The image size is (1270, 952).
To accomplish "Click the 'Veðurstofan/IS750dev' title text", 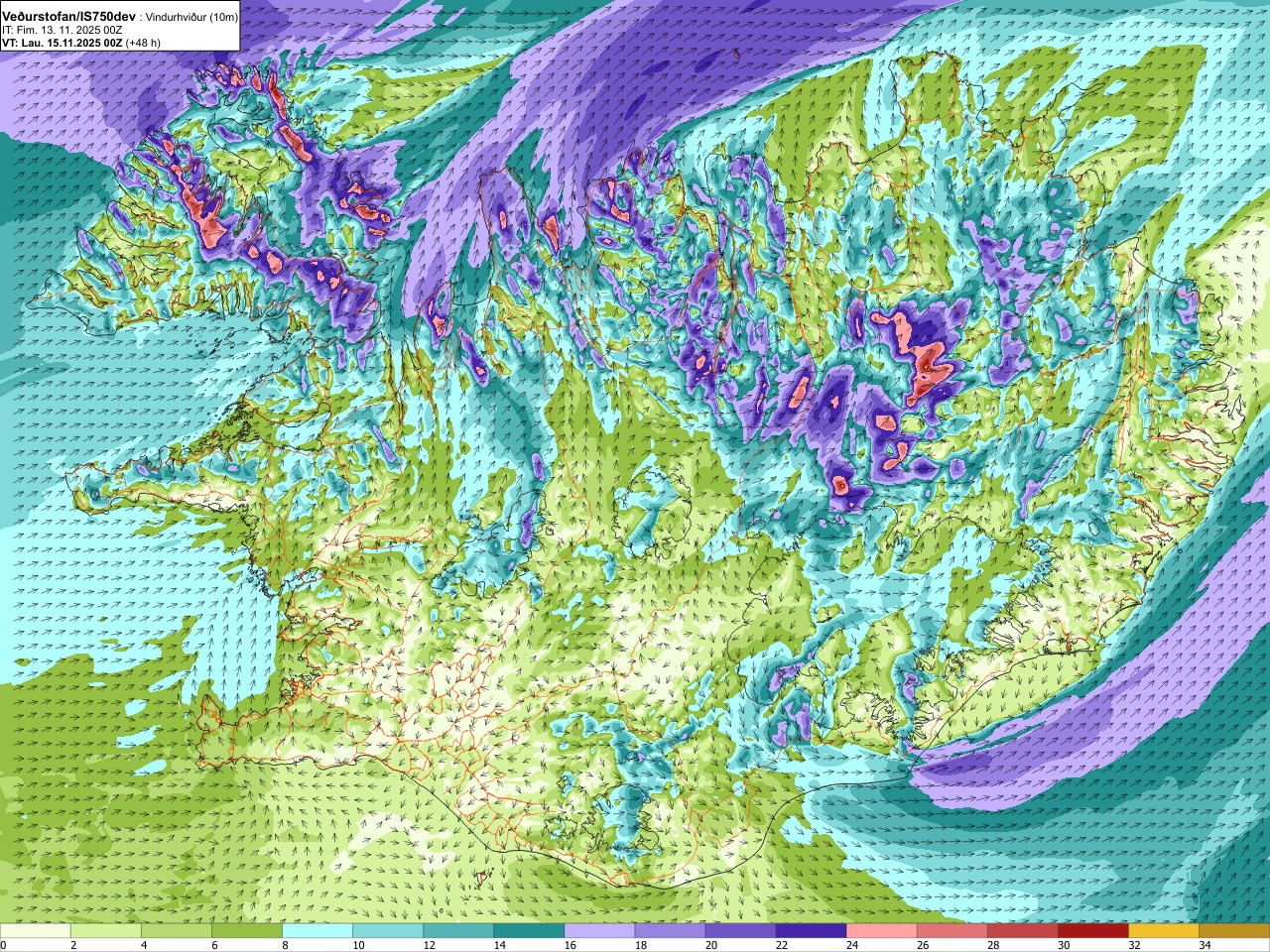I will (x=69, y=17).
